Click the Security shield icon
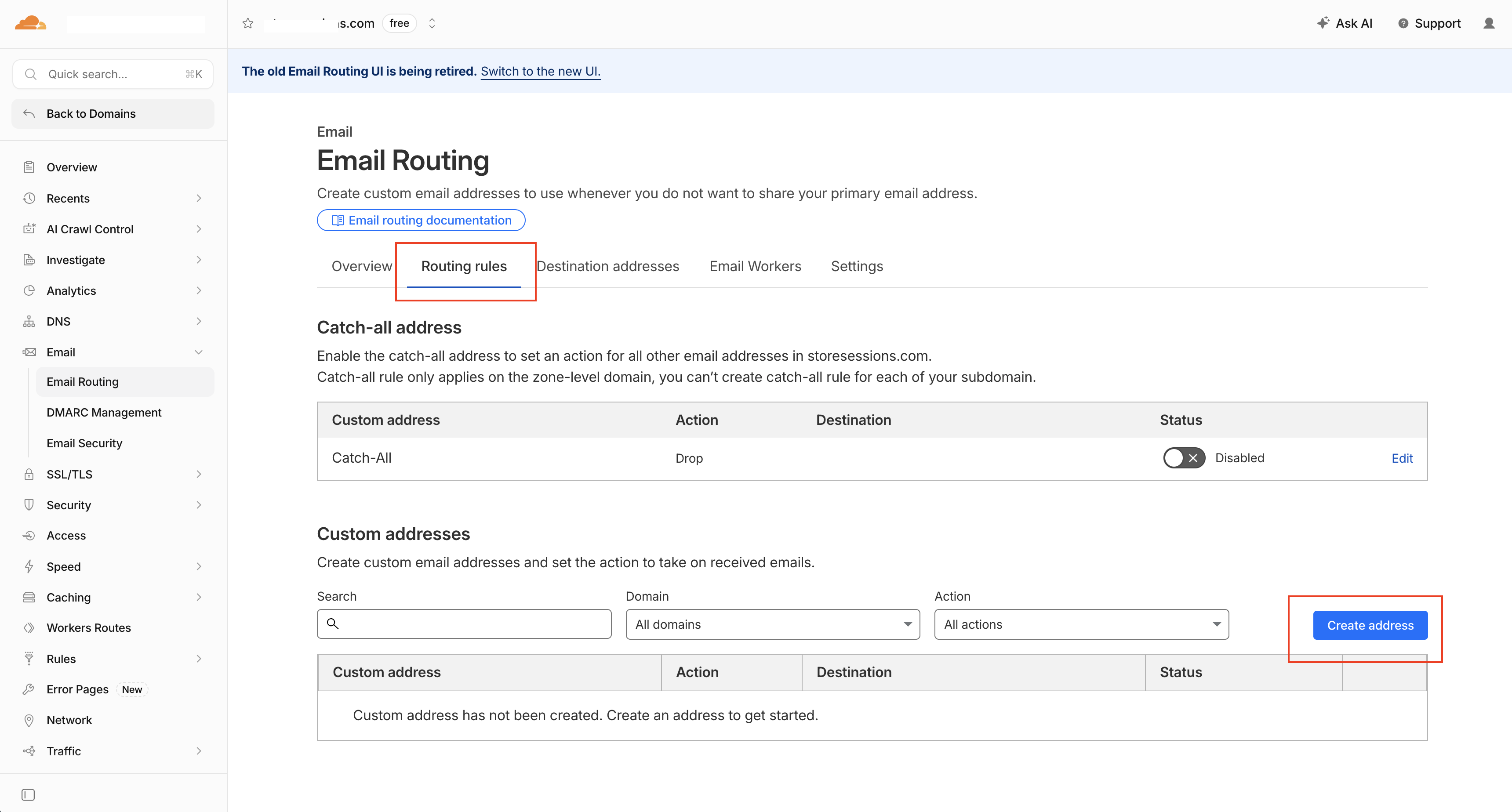The width and height of the screenshot is (1512, 812). click(x=29, y=505)
